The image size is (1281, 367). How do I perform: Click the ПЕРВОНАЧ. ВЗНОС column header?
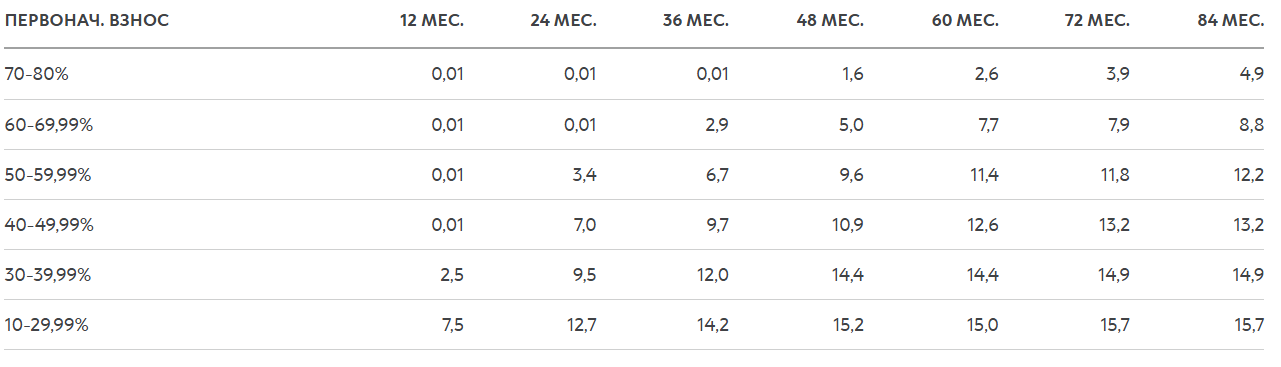point(87,22)
